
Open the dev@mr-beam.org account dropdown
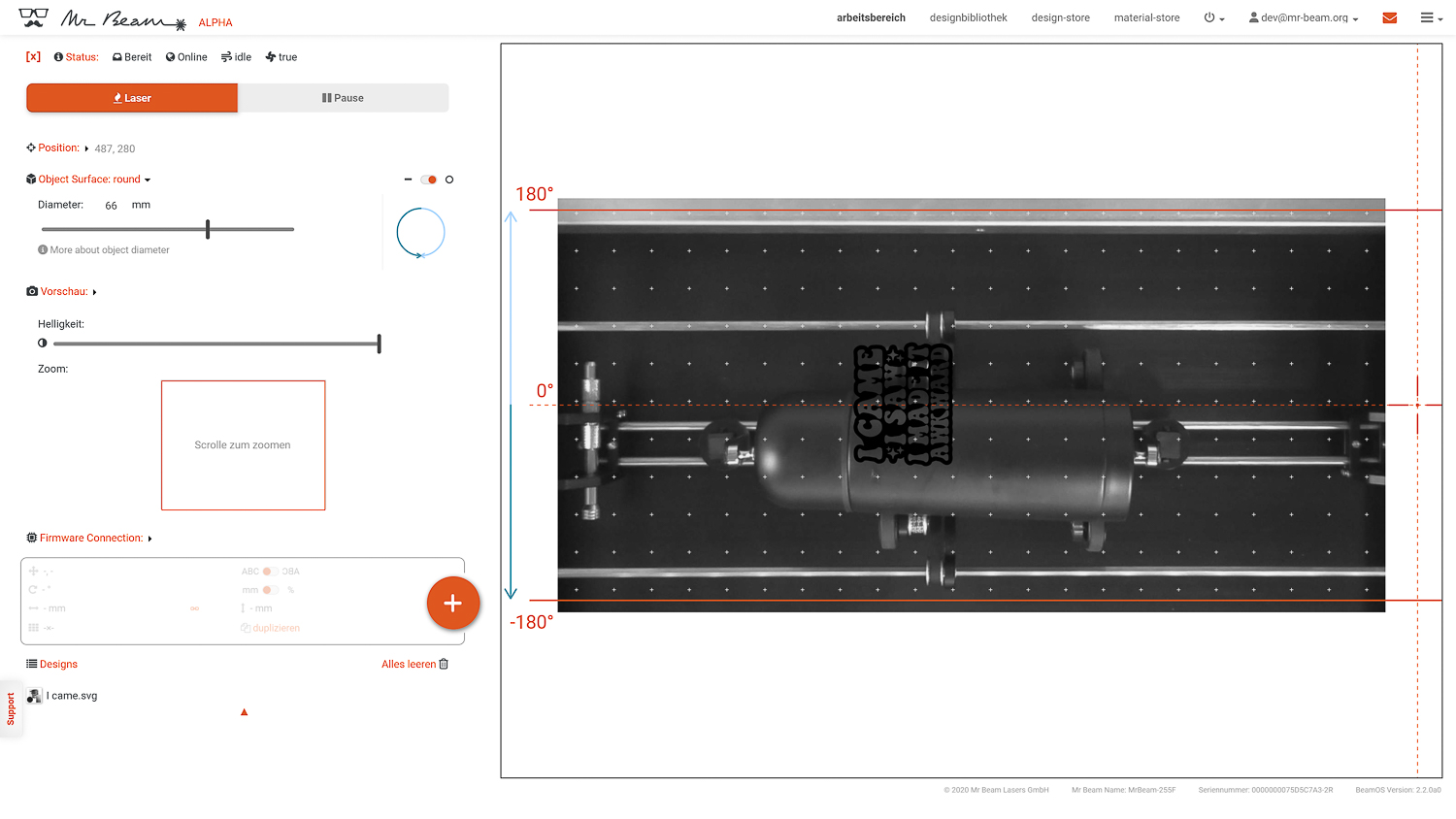(1304, 17)
